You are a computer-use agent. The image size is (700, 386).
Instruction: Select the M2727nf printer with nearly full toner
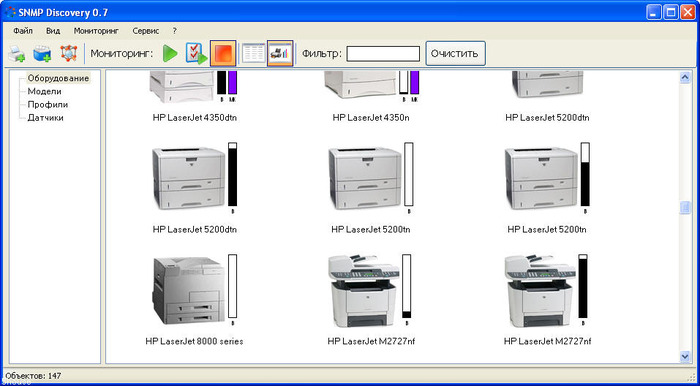point(539,291)
